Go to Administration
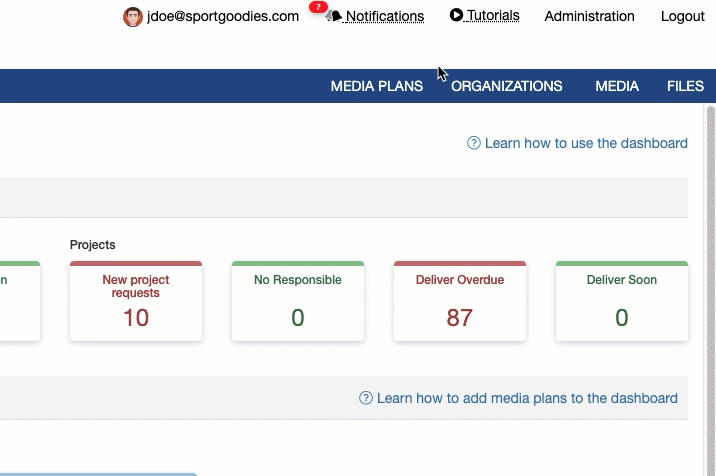 coord(589,16)
